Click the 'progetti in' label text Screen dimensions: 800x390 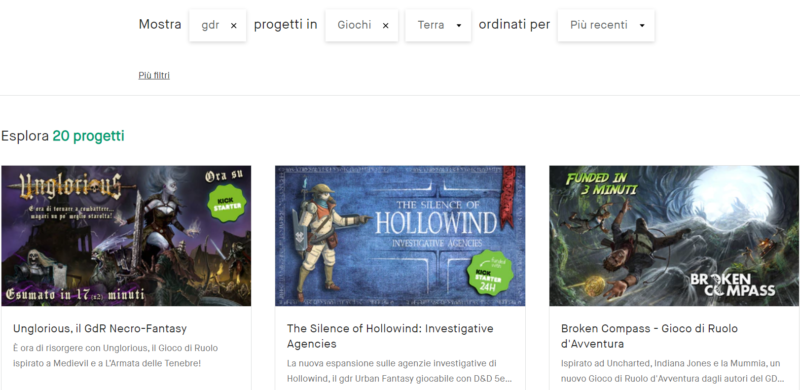click(286, 25)
